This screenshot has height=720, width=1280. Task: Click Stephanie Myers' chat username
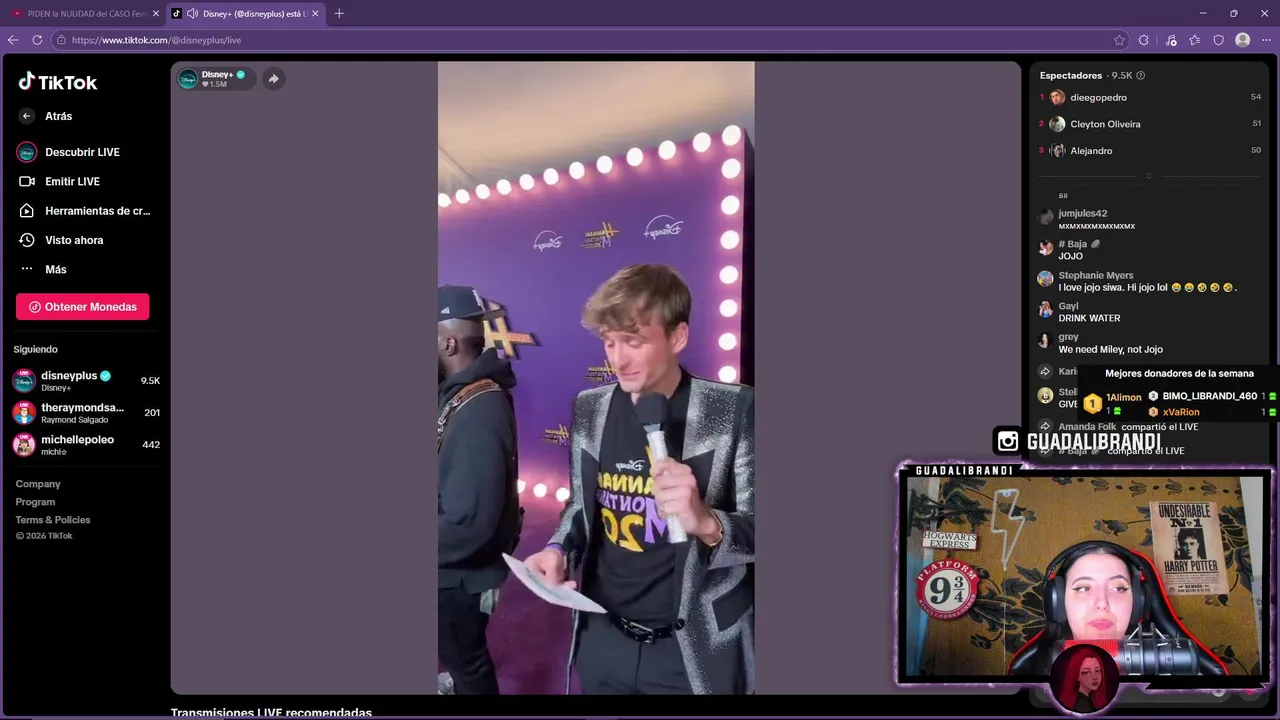point(1096,276)
